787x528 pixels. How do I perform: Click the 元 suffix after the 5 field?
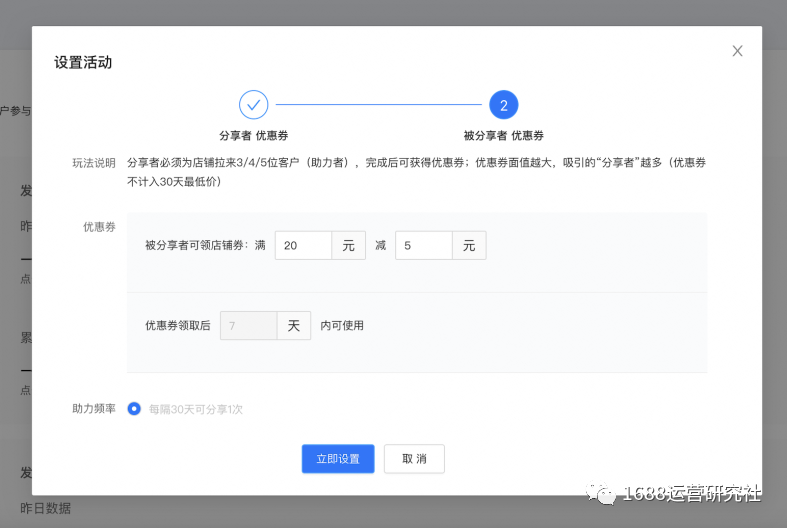click(469, 245)
